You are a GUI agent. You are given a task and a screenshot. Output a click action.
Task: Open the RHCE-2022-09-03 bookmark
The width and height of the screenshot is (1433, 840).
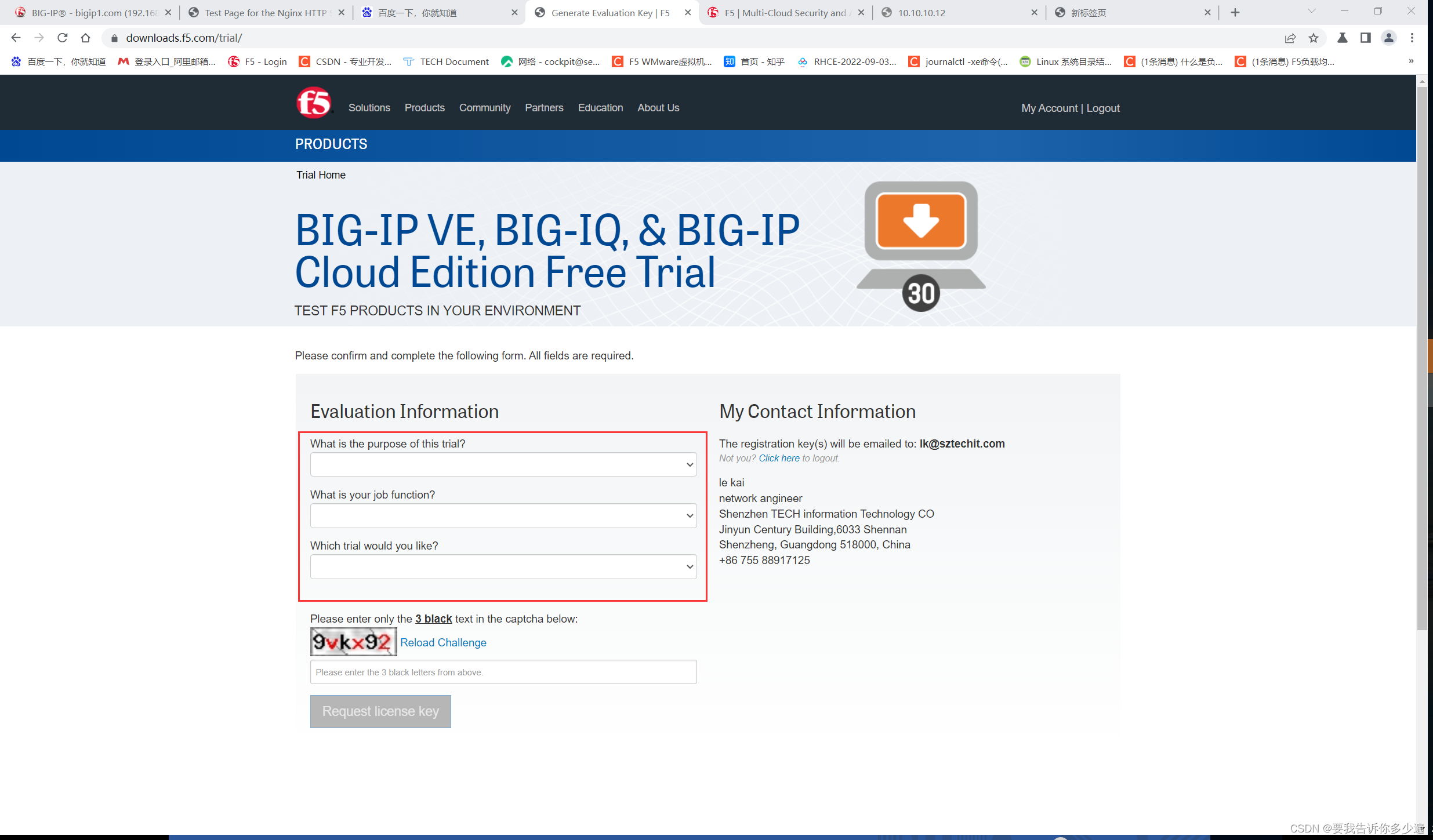pos(847,61)
